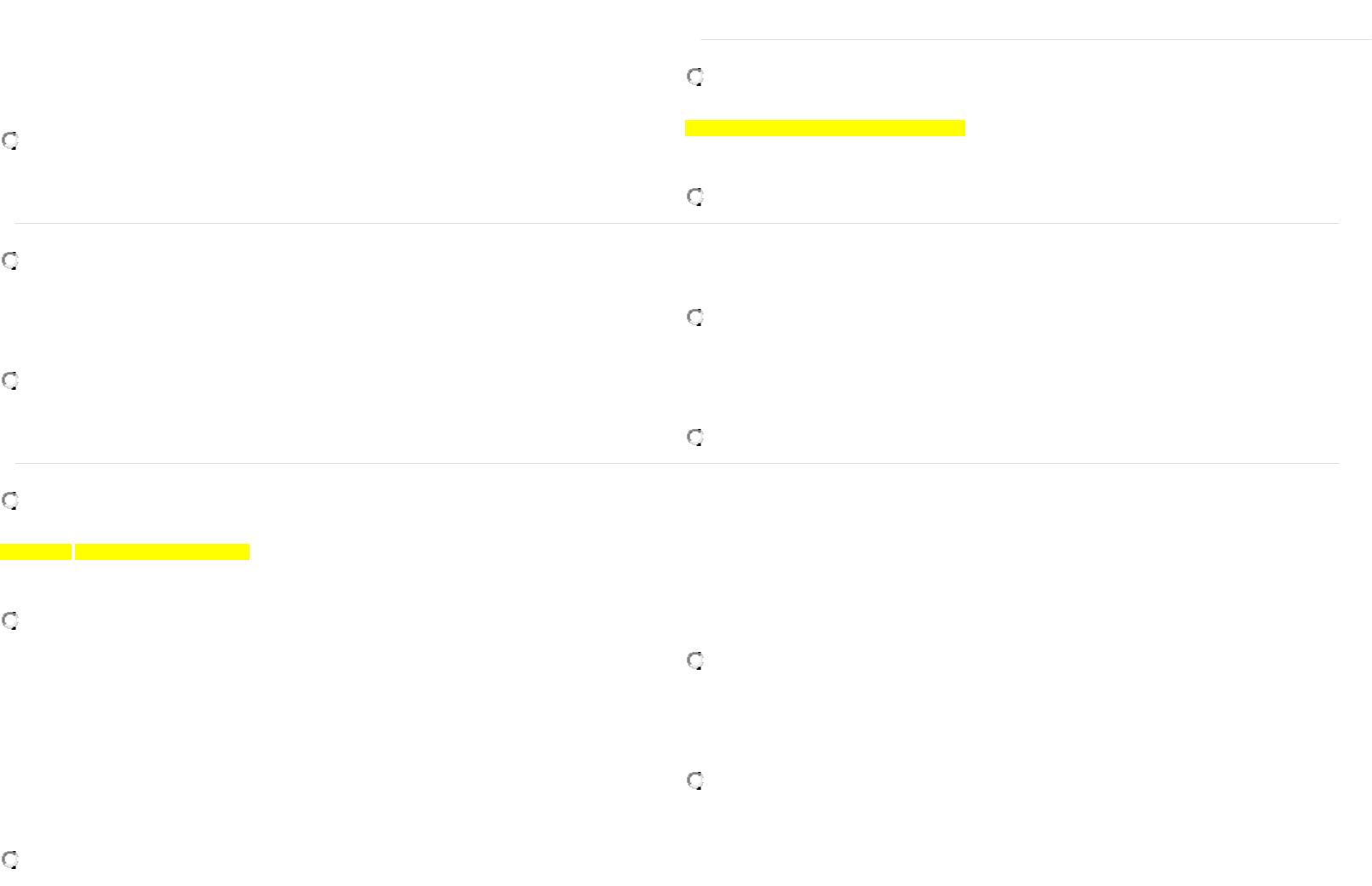
Task: Click the lowest divider line in right column
Action: click(x=1013, y=464)
